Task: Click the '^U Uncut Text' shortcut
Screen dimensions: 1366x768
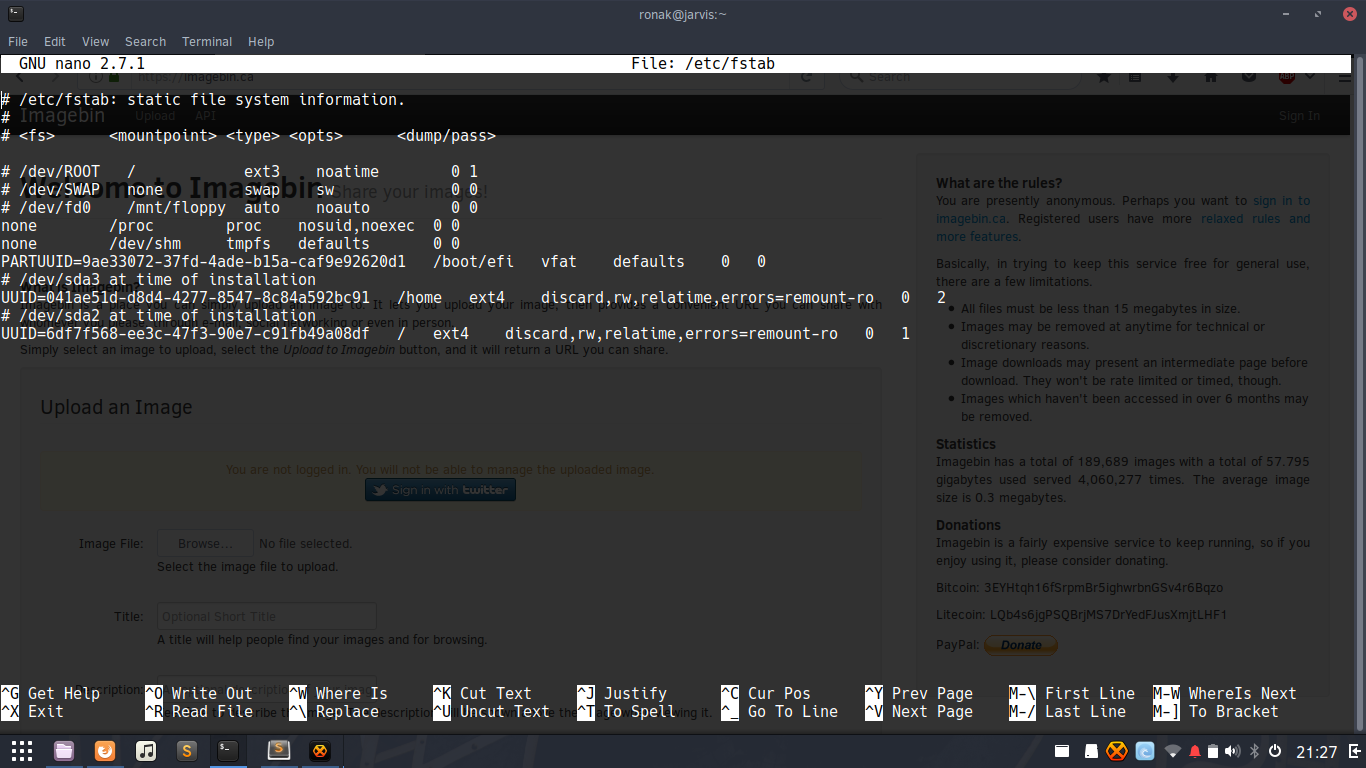Action: click(x=491, y=712)
